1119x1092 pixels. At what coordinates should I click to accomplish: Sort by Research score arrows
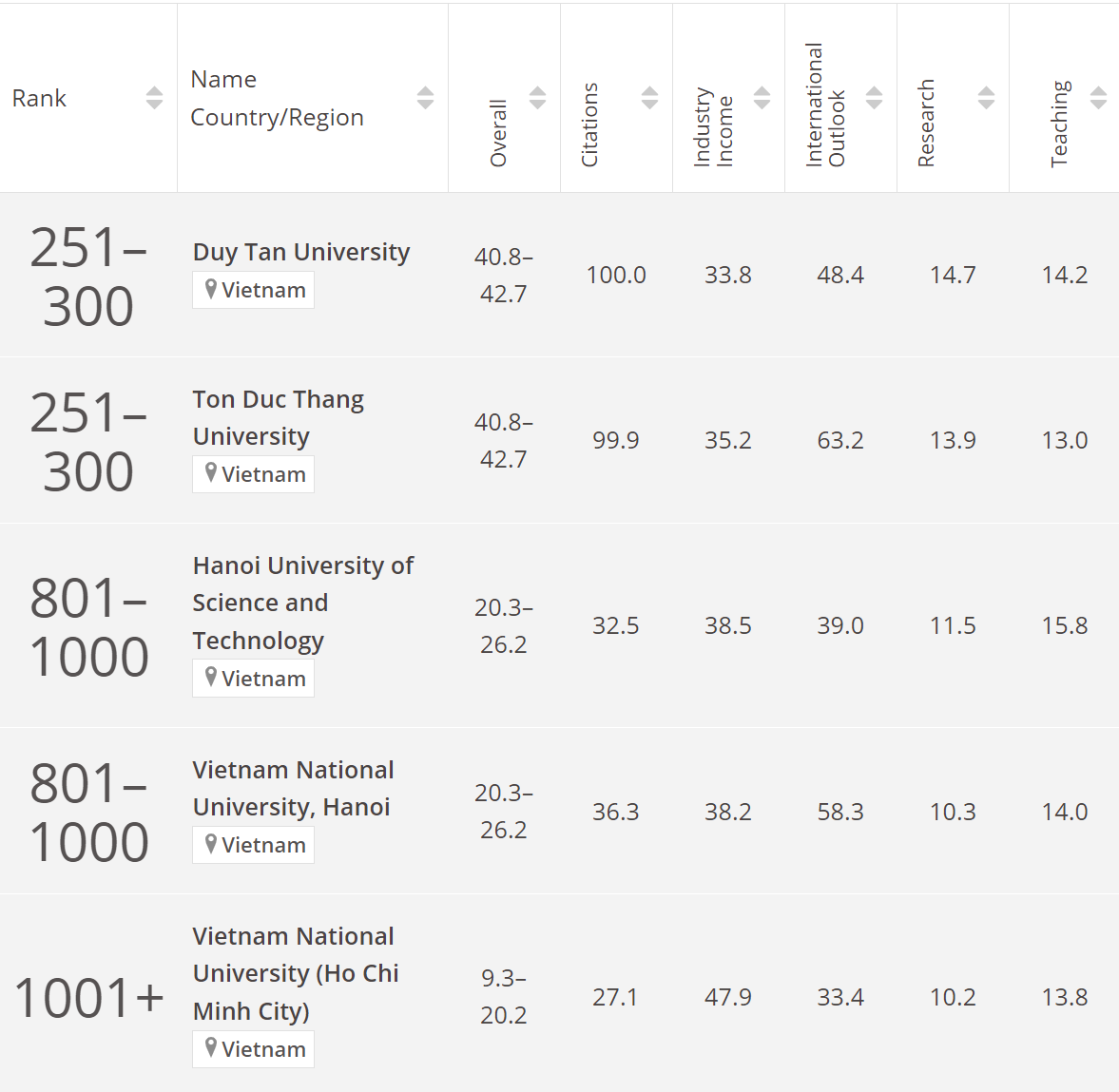click(x=986, y=98)
